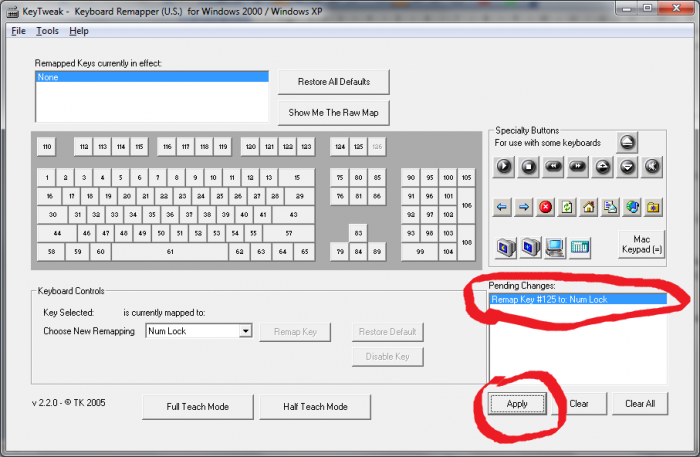Click the Stop media specialty button

(527, 166)
